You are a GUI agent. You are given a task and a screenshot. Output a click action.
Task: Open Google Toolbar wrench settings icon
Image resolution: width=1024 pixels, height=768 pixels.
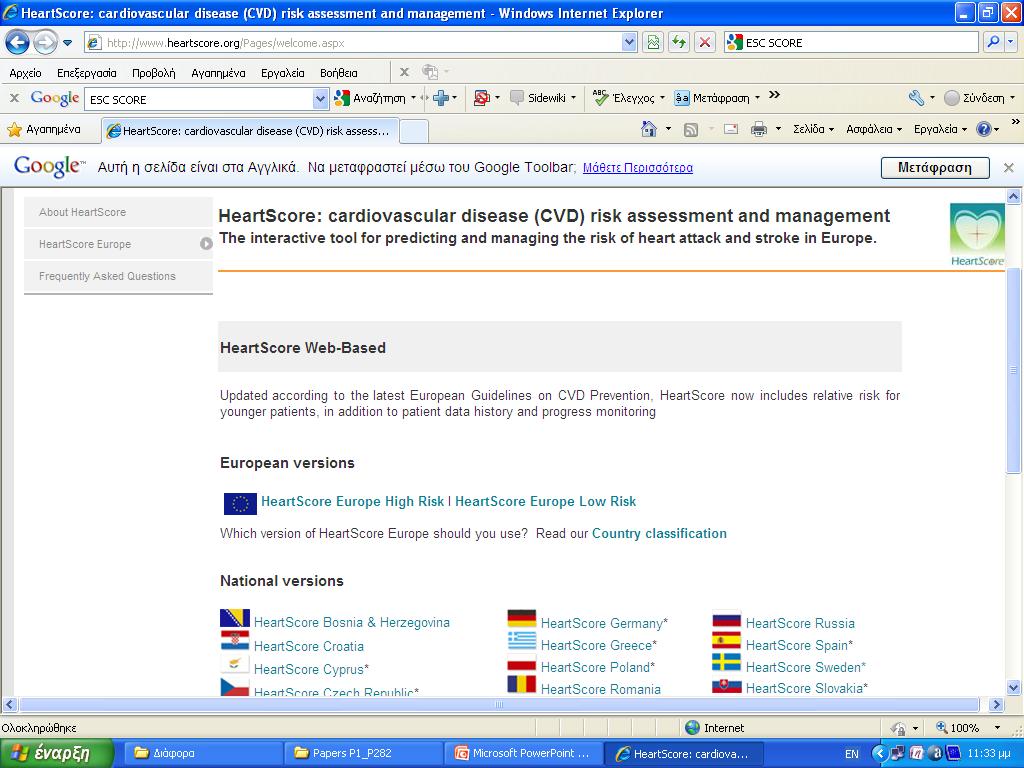tap(916, 98)
